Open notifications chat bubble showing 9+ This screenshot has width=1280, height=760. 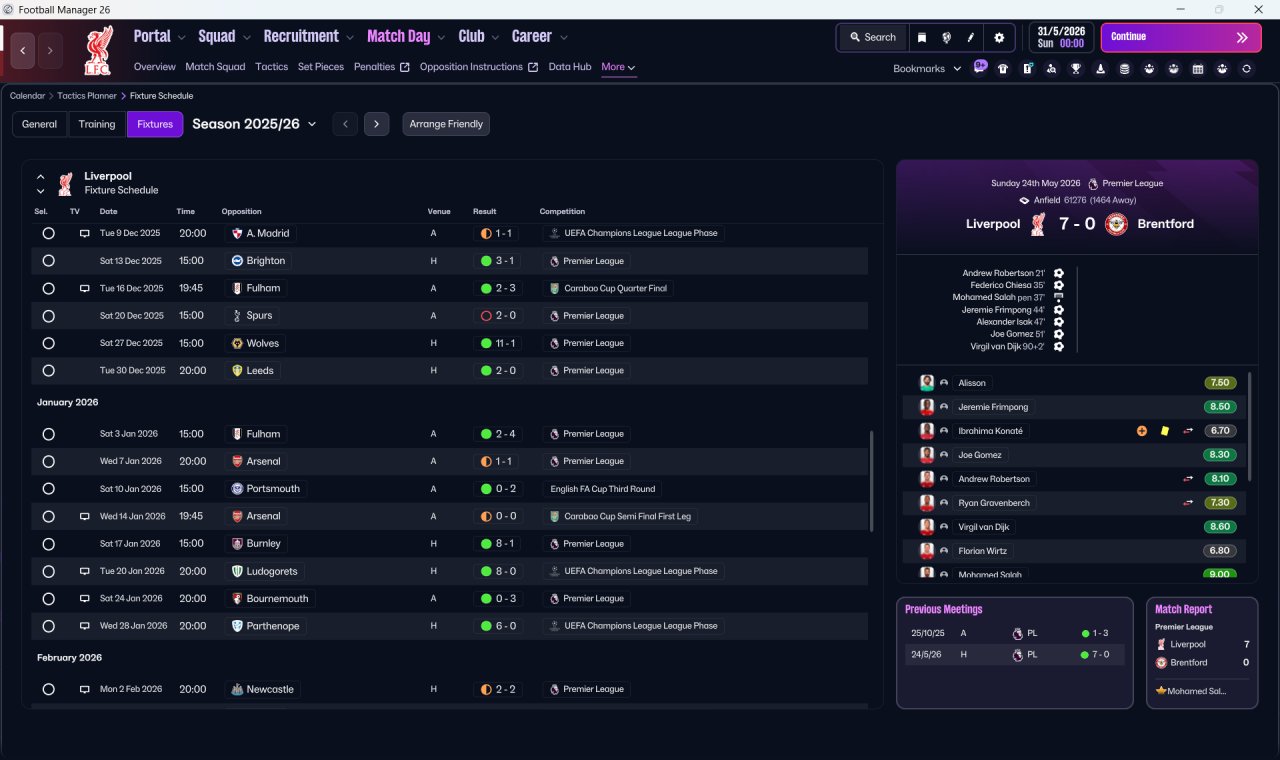click(979, 67)
